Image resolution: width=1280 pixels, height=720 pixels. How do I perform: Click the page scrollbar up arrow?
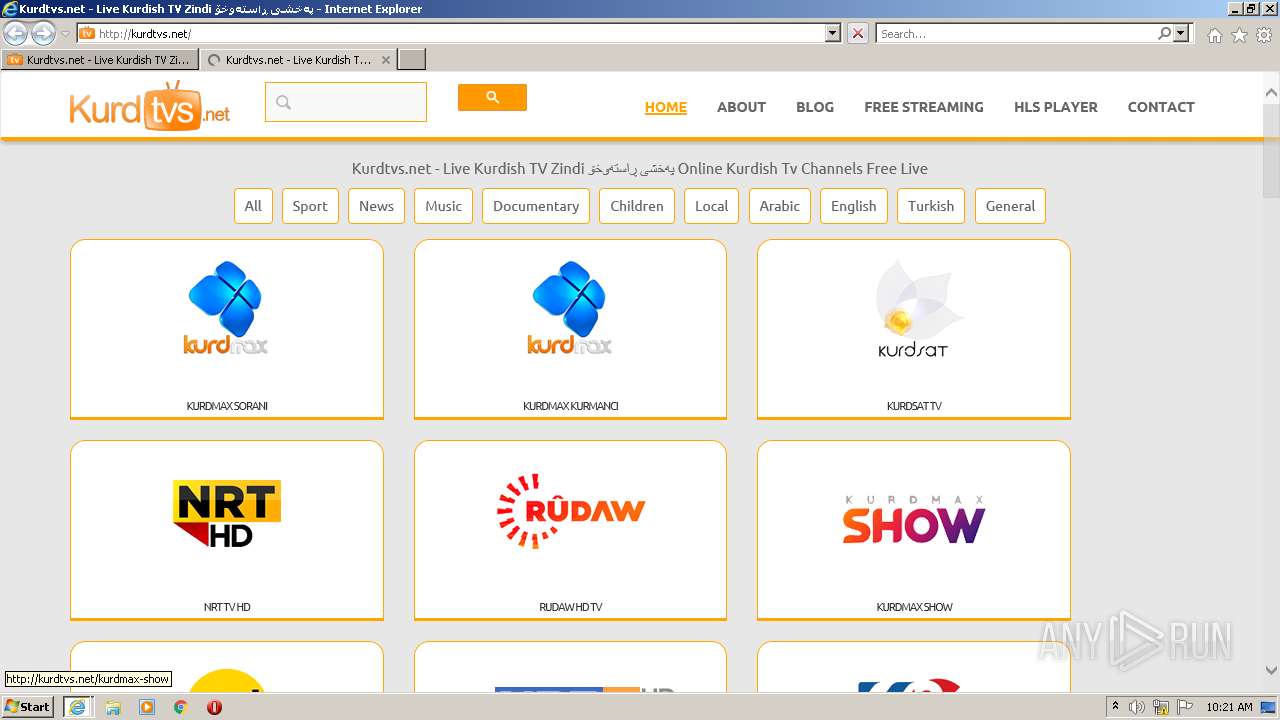coord(1271,91)
